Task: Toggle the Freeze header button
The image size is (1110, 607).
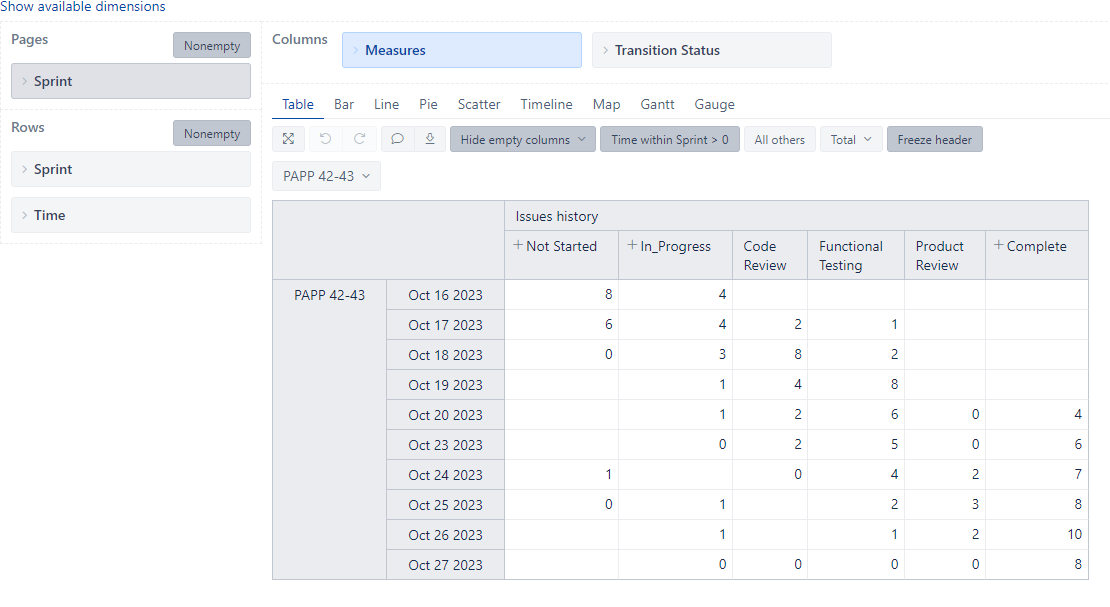Action: pyautogui.click(x=934, y=140)
